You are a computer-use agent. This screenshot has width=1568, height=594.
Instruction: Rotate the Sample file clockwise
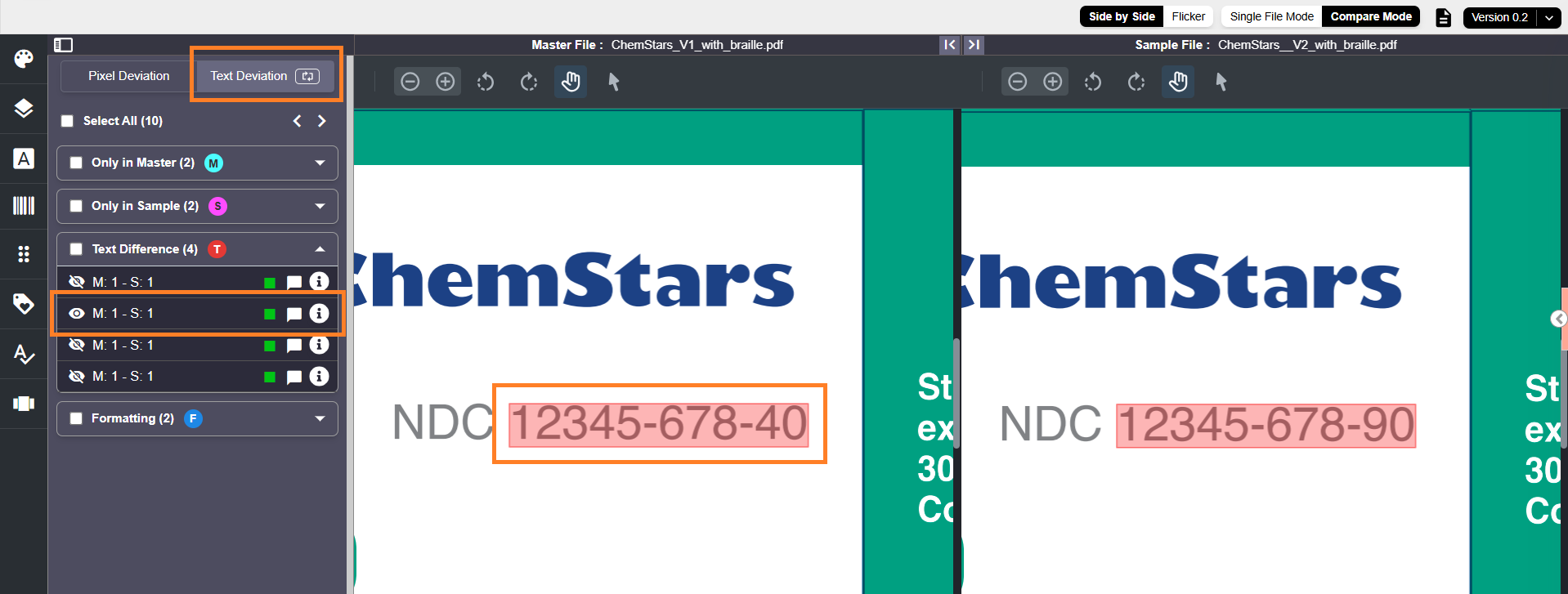pyautogui.click(x=1136, y=82)
